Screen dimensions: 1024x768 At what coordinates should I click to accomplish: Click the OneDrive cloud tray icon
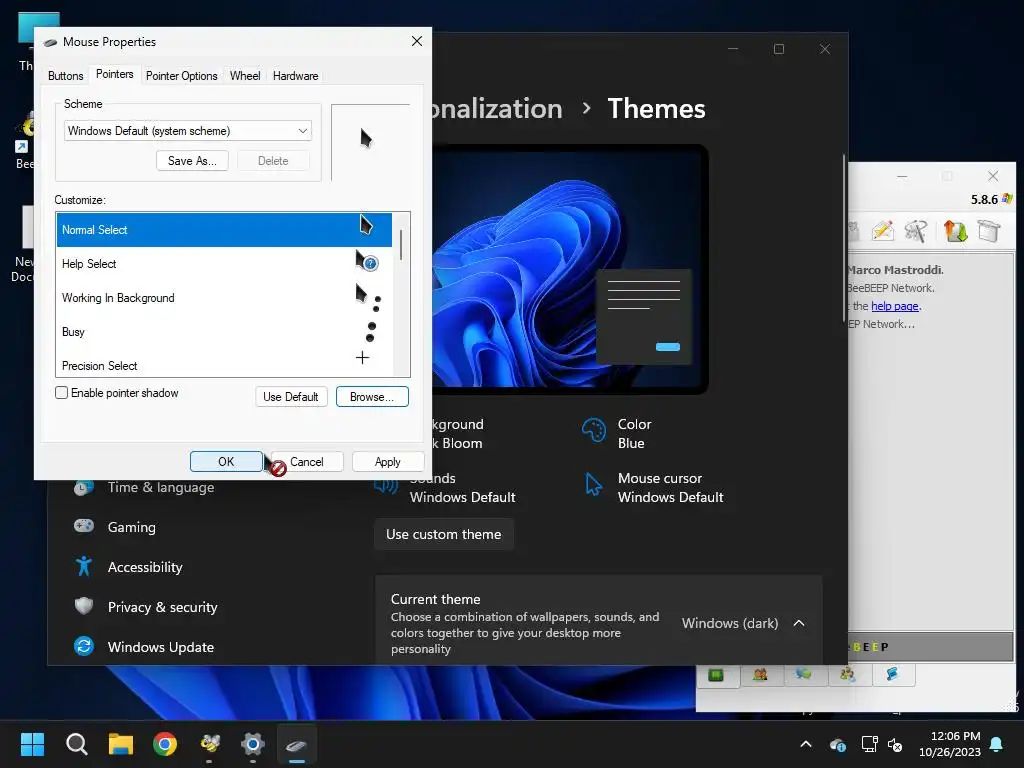click(x=838, y=744)
